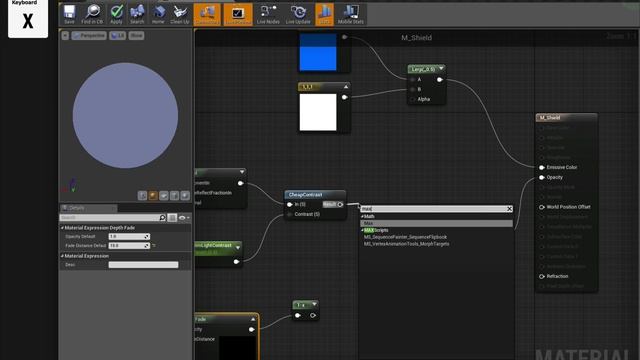Clear the 'max' node search box

509,209
